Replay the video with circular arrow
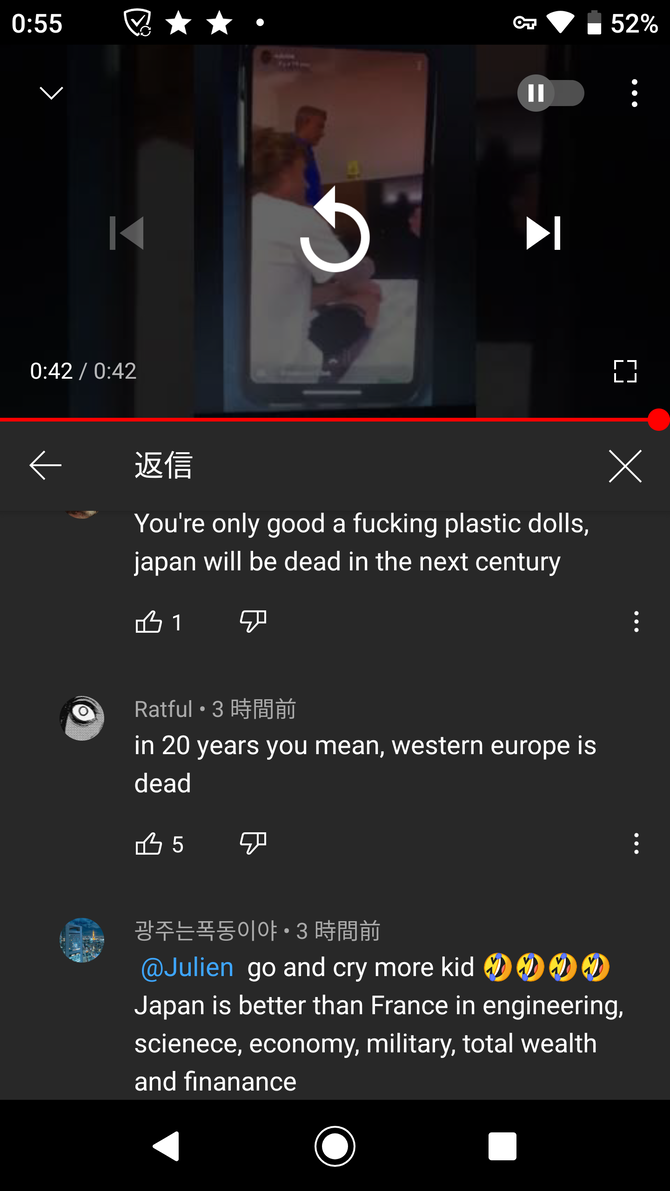670x1191 pixels. point(334,232)
